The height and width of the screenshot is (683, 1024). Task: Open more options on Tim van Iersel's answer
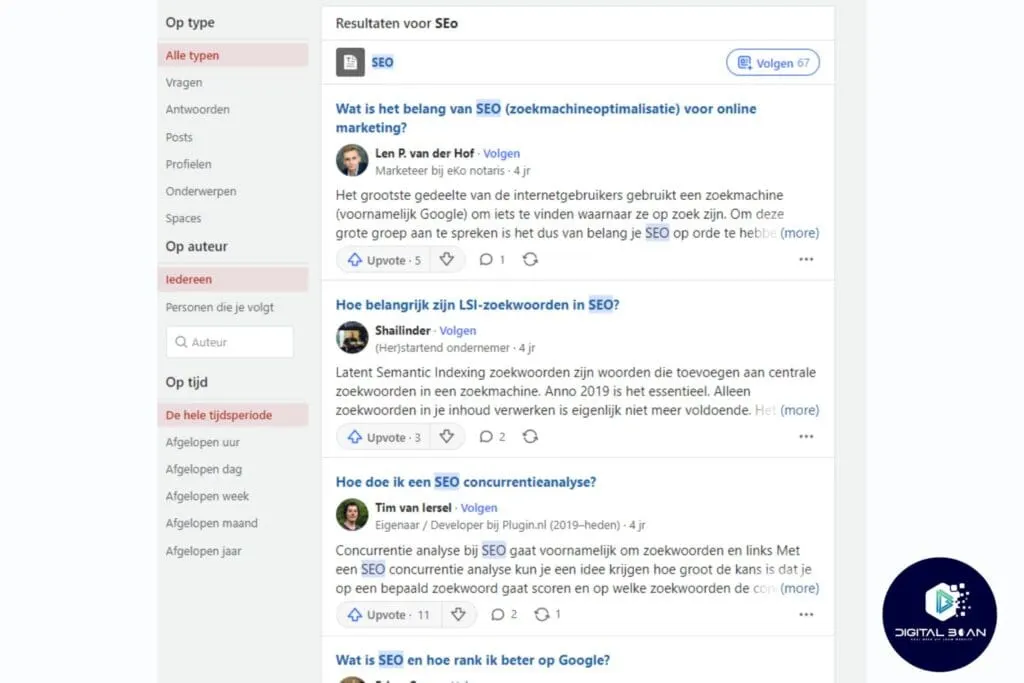pyautogui.click(x=806, y=614)
